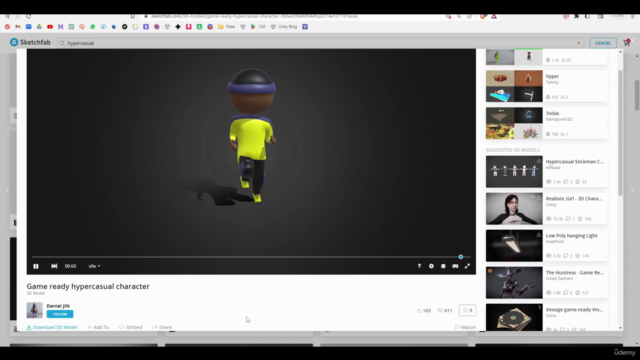Open the hyper collection card
Viewport: 640px width, 360px height.
547,86
